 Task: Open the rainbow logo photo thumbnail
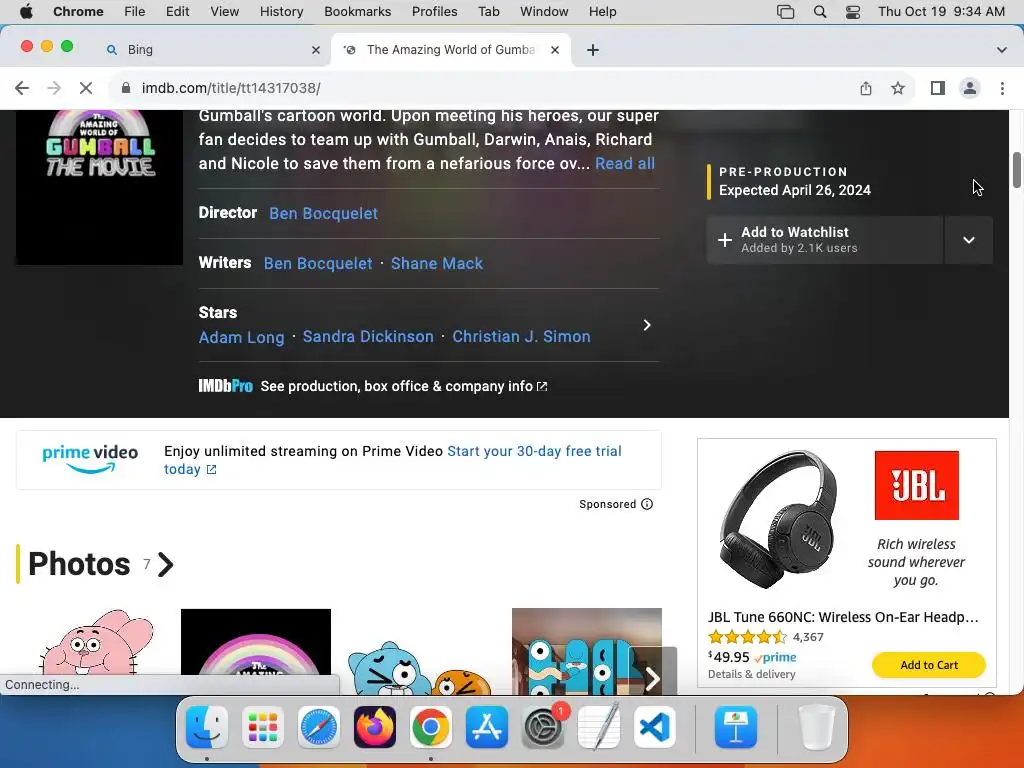tap(256, 652)
